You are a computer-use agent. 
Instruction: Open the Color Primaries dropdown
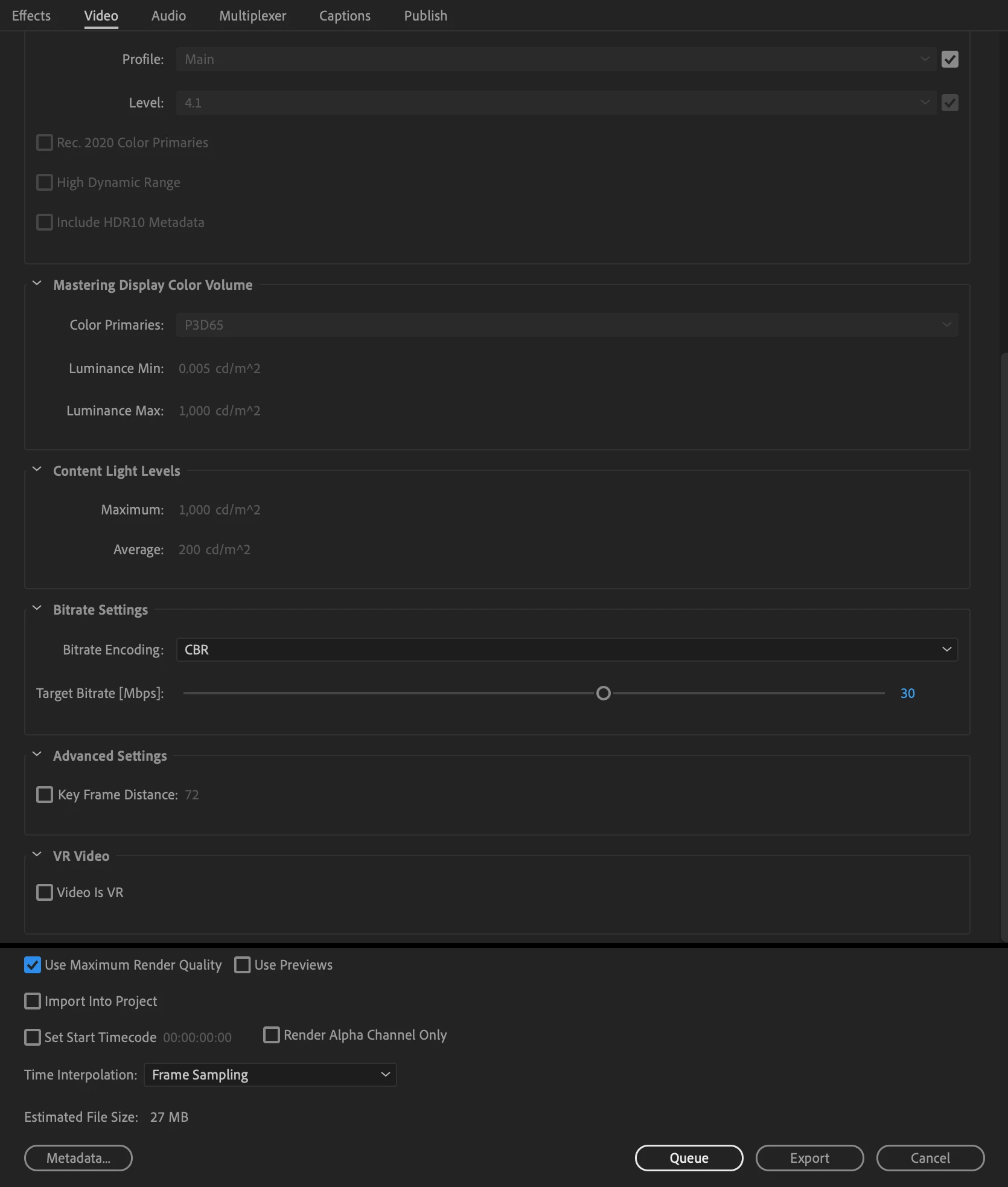click(x=567, y=325)
